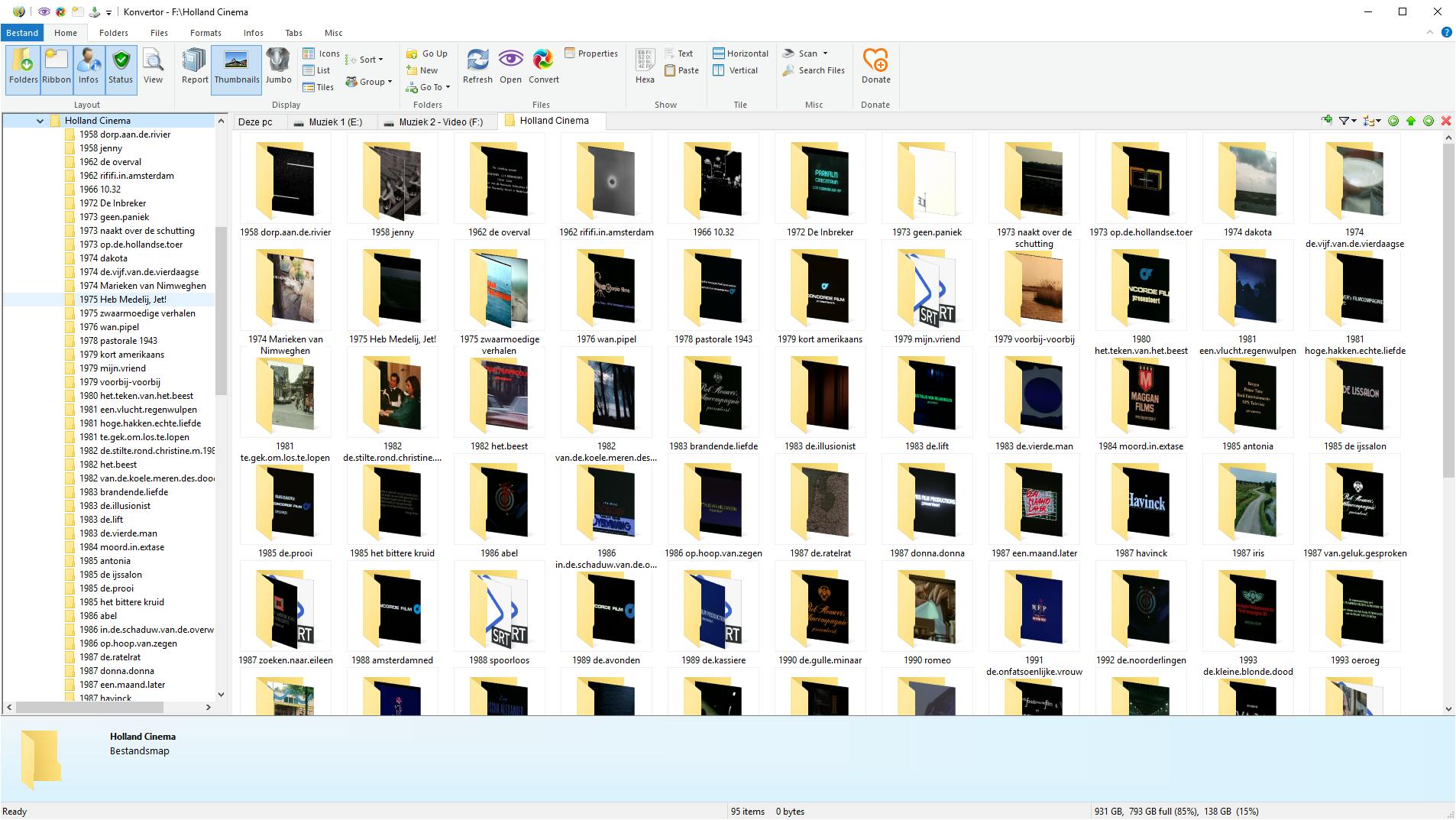
Task: Select the Deze pc tab
Action: [255, 122]
